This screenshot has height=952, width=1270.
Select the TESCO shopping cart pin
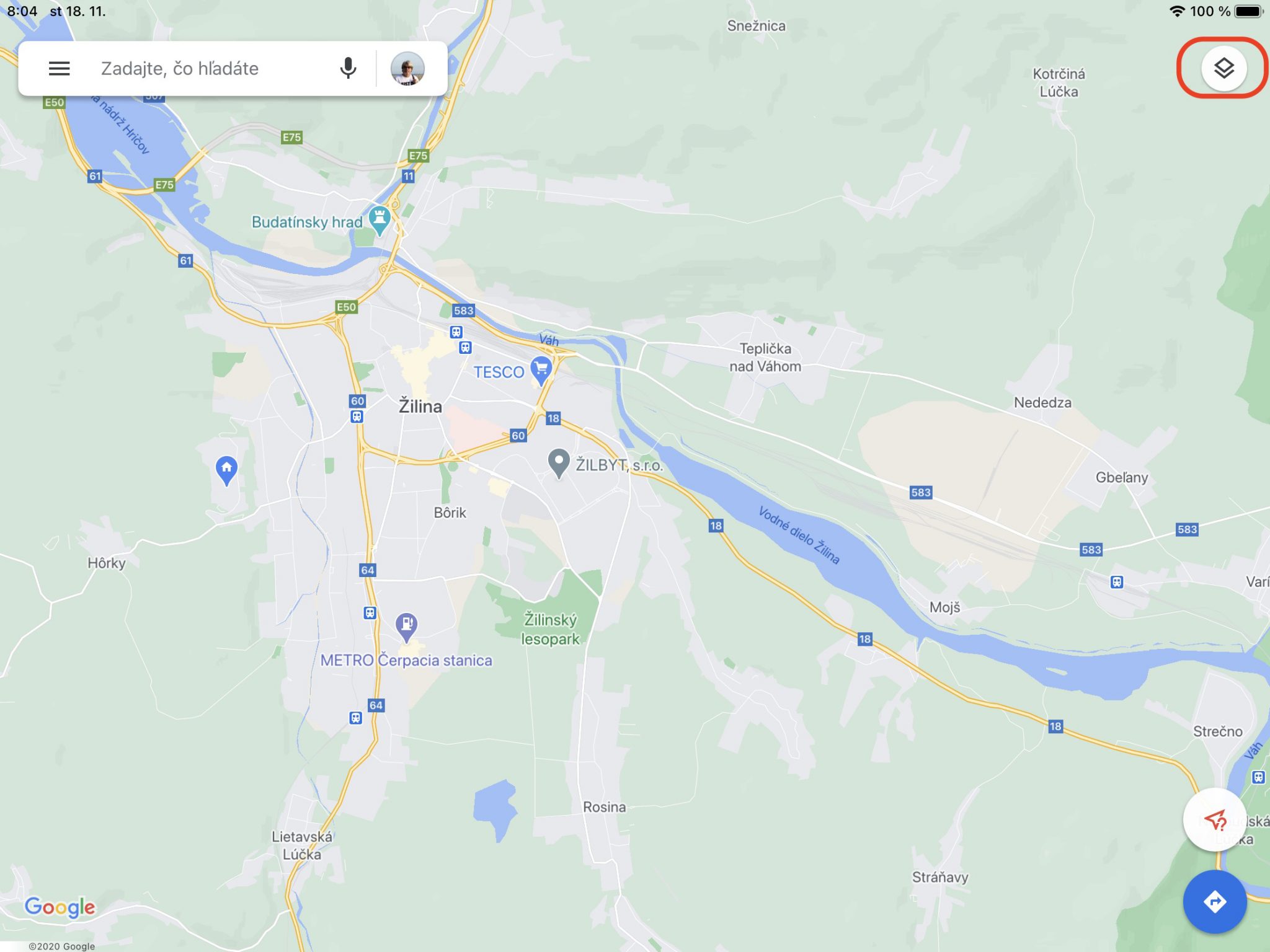tap(541, 371)
